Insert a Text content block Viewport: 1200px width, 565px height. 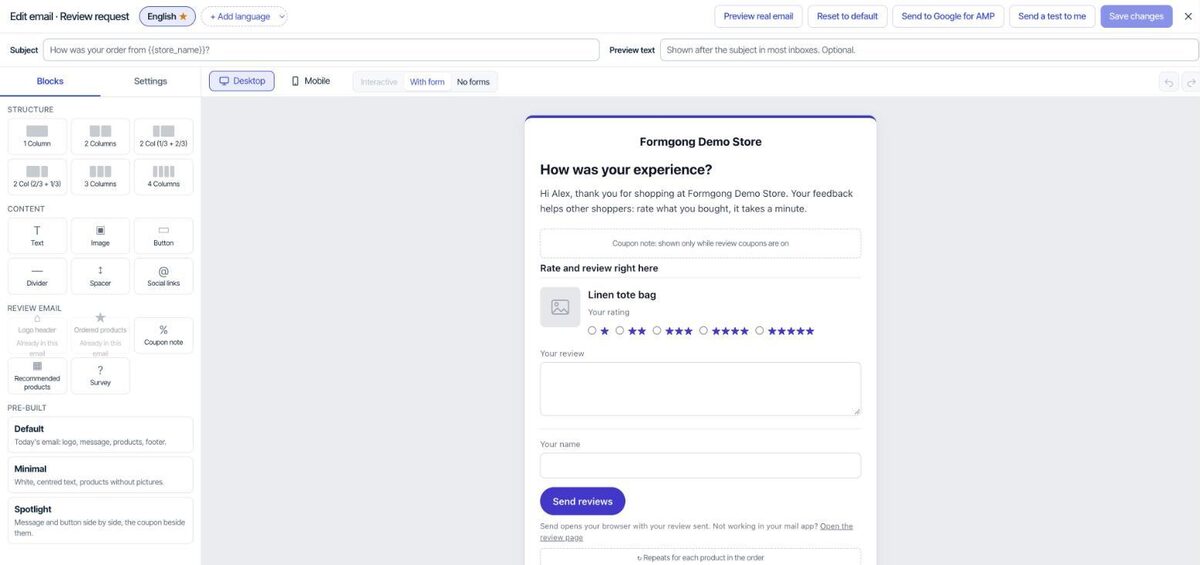click(x=37, y=236)
